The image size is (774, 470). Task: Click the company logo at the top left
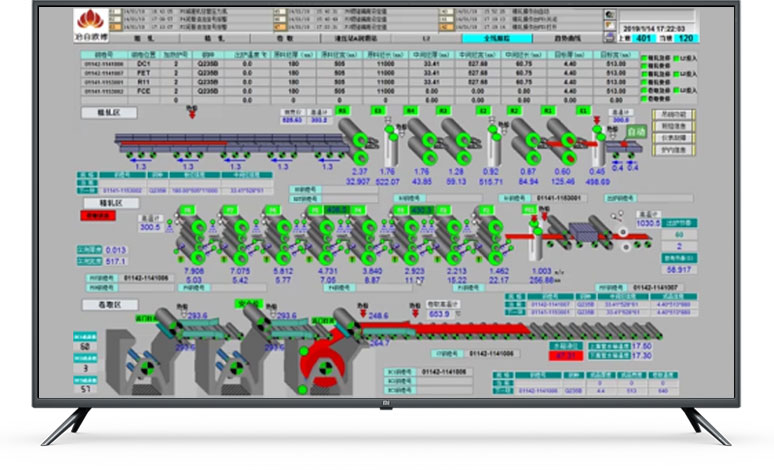pyautogui.click(x=91, y=25)
